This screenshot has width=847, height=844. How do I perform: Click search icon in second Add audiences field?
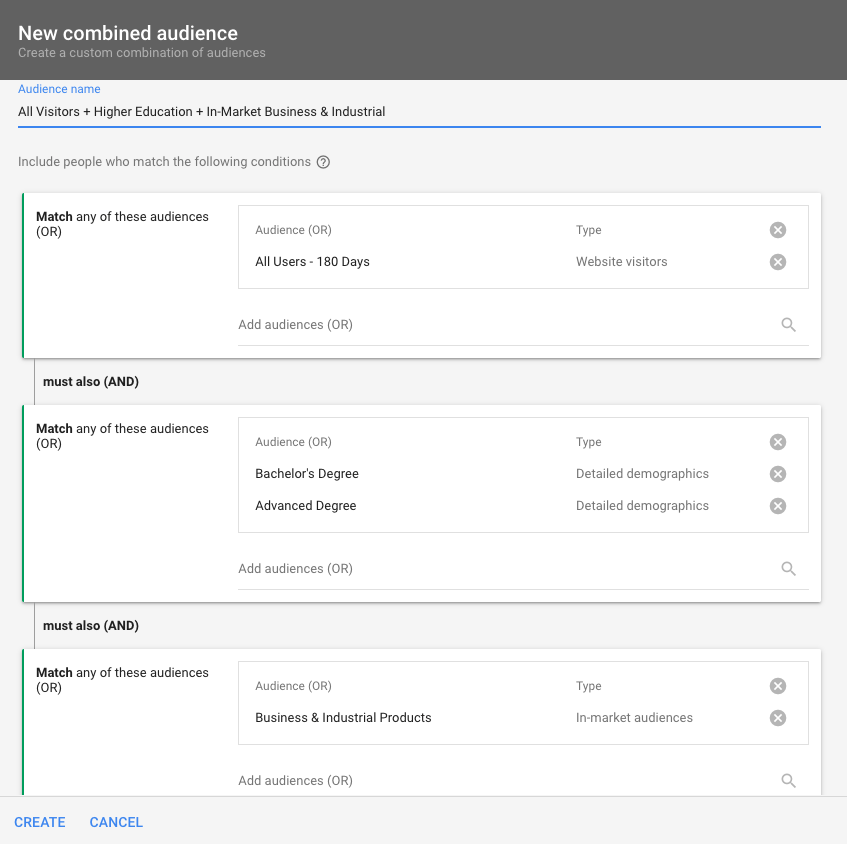point(788,569)
